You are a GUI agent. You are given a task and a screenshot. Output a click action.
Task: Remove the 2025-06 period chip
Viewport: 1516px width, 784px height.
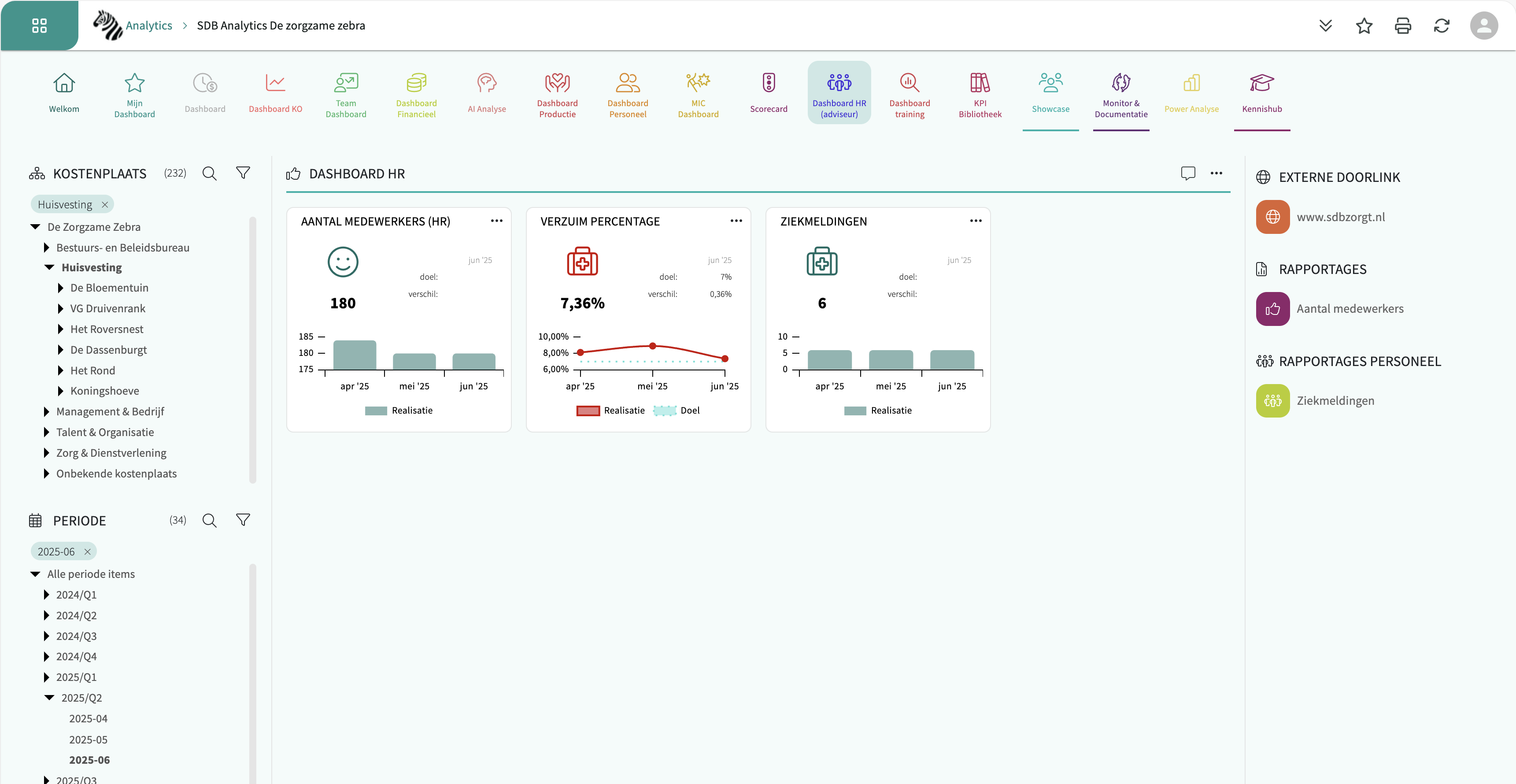[87, 551]
